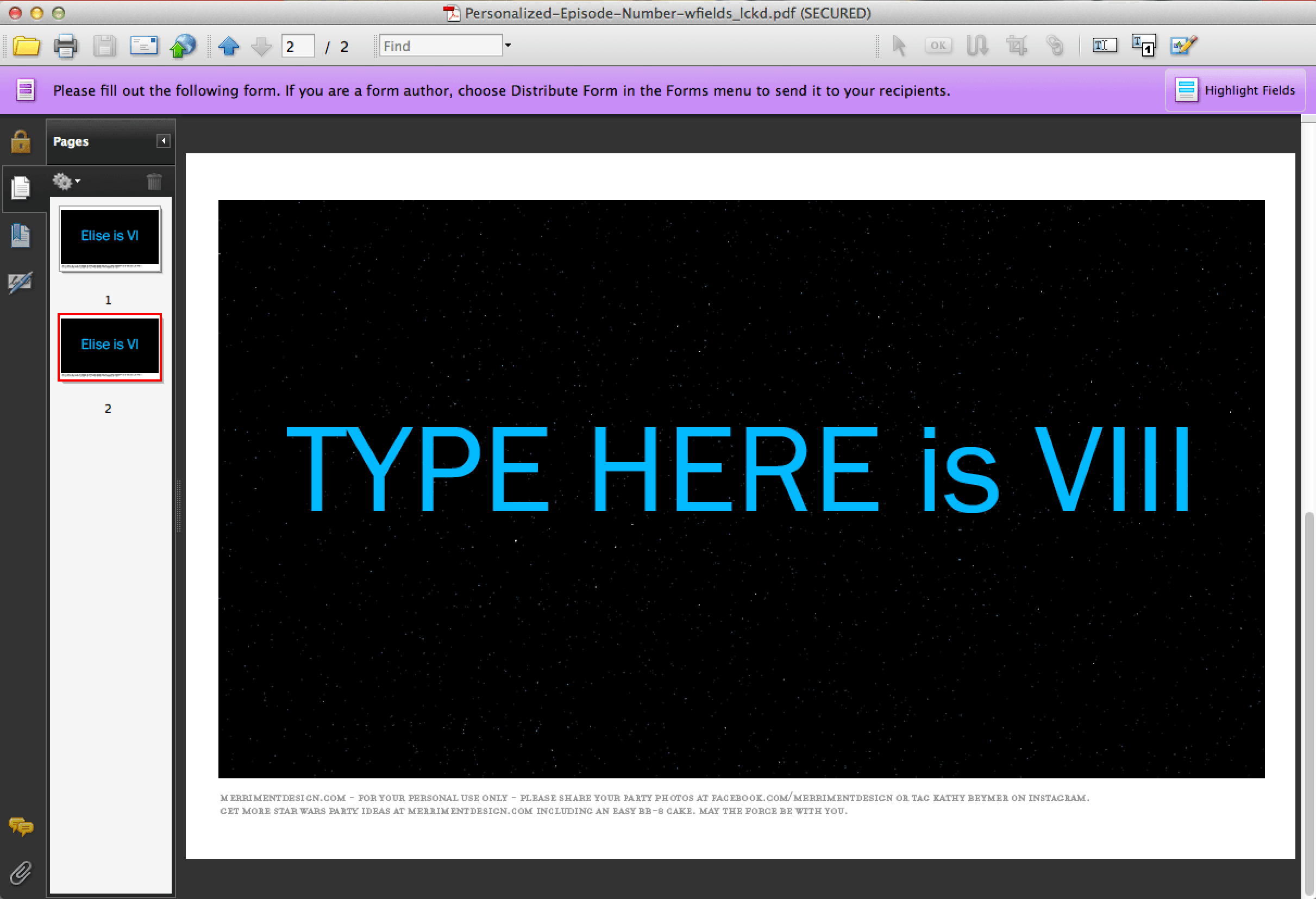Toggle Highlight Fields button
This screenshot has height=899, width=1316.
[1235, 90]
